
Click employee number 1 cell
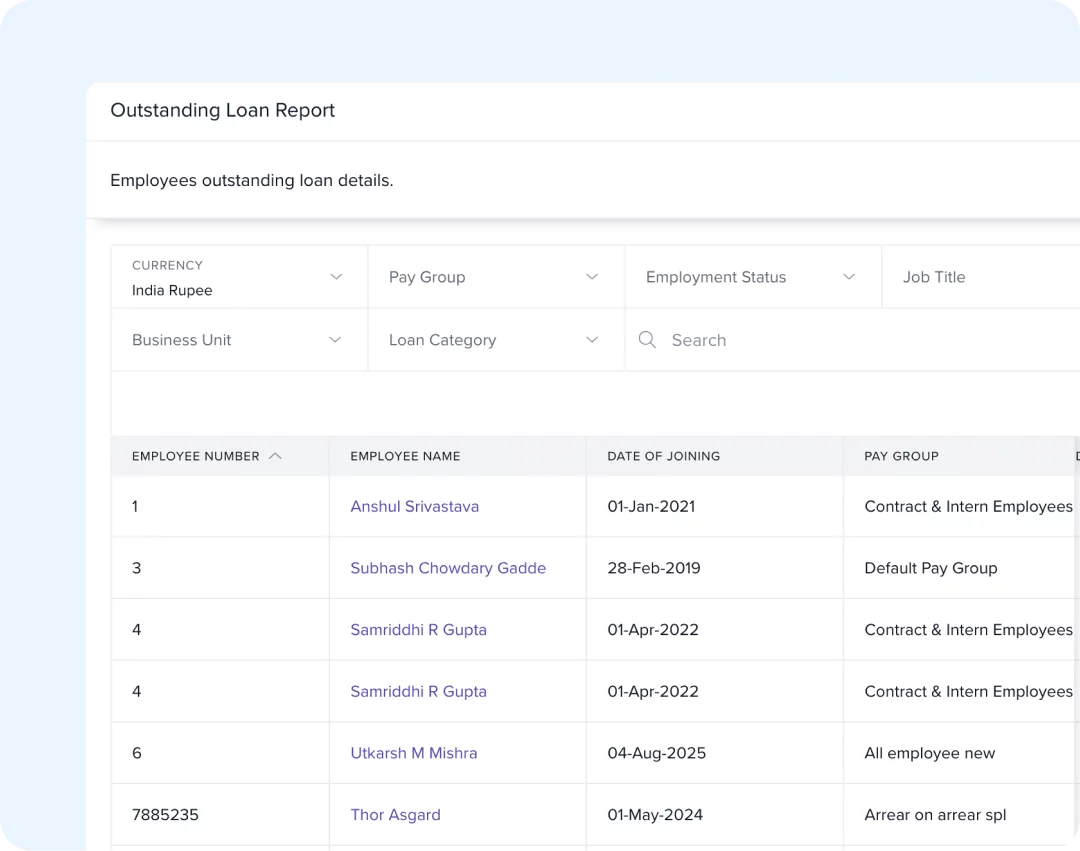pos(220,506)
